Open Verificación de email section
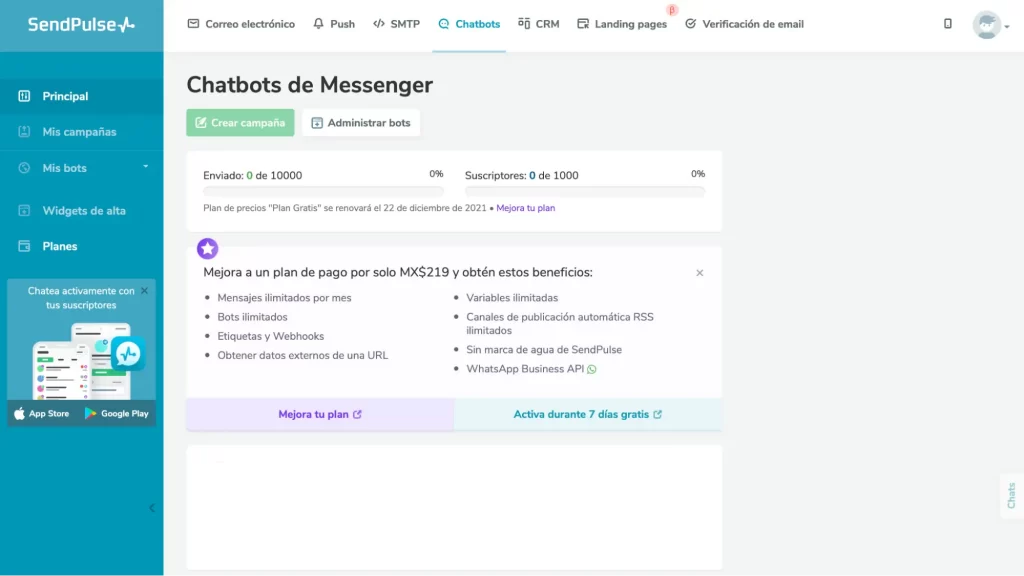Viewport: 1024px width, 576px height. tap(744, 24)
